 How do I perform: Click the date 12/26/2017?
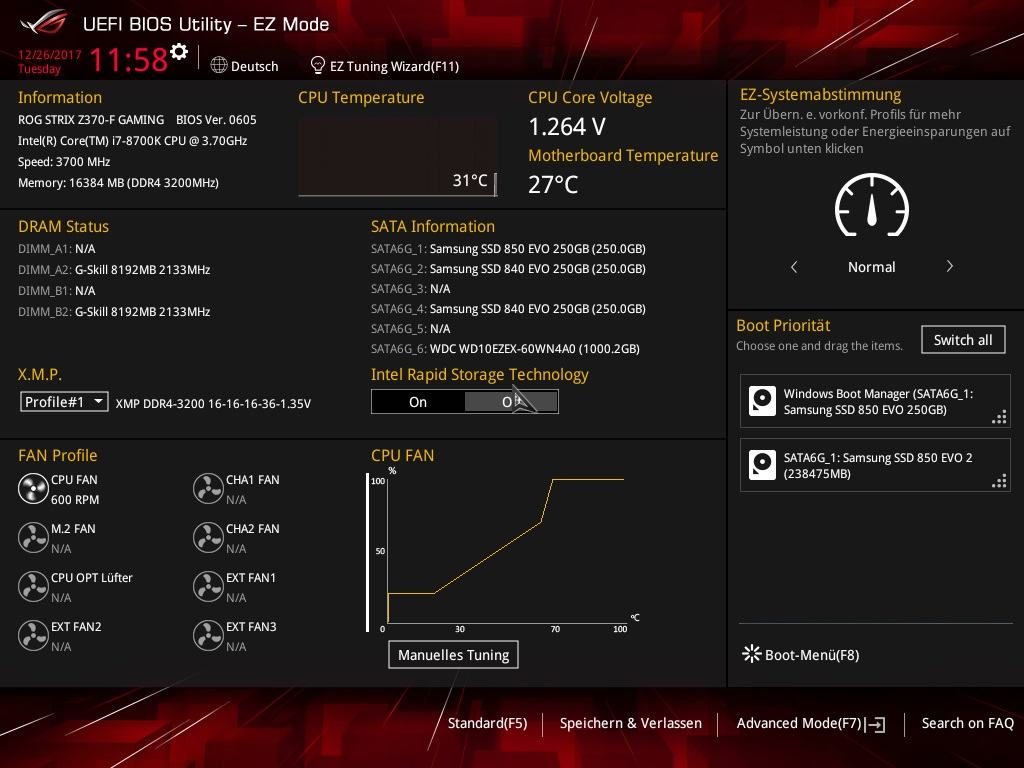point(50,55)
